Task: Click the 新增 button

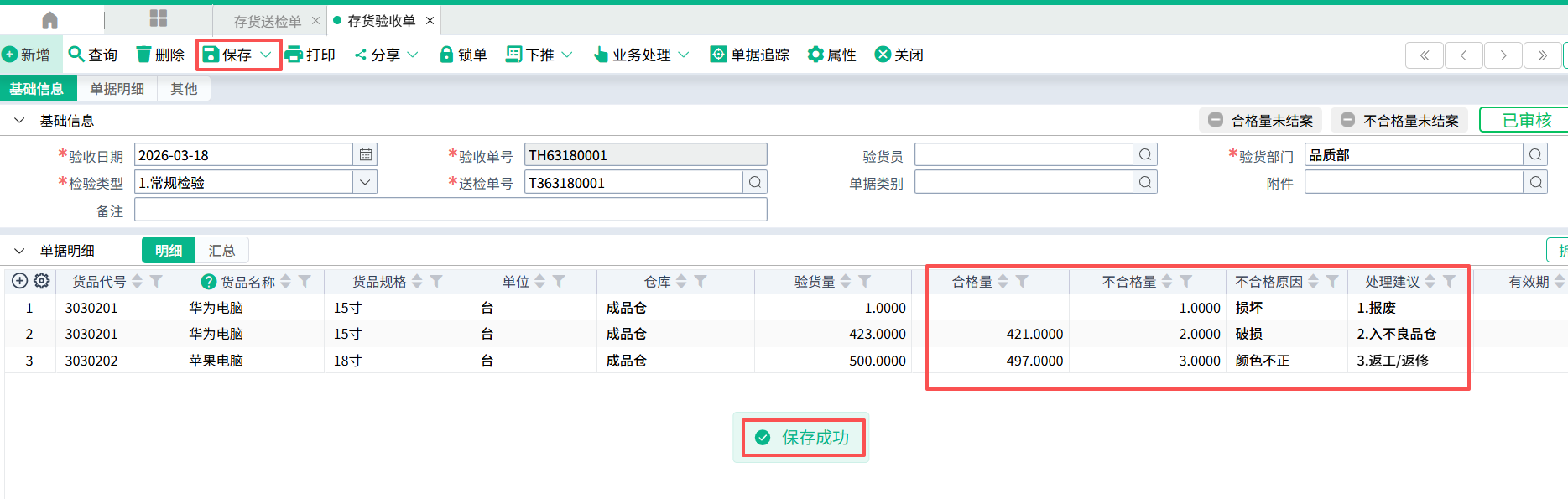Action: click(27, 55)
